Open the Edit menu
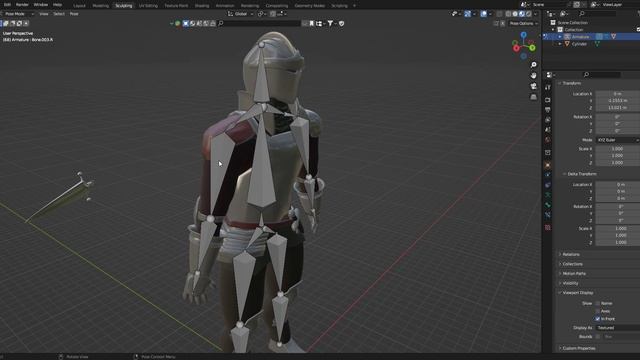This screenshot has height=360, width=640. pyautogui.click(x=7, y=4)
